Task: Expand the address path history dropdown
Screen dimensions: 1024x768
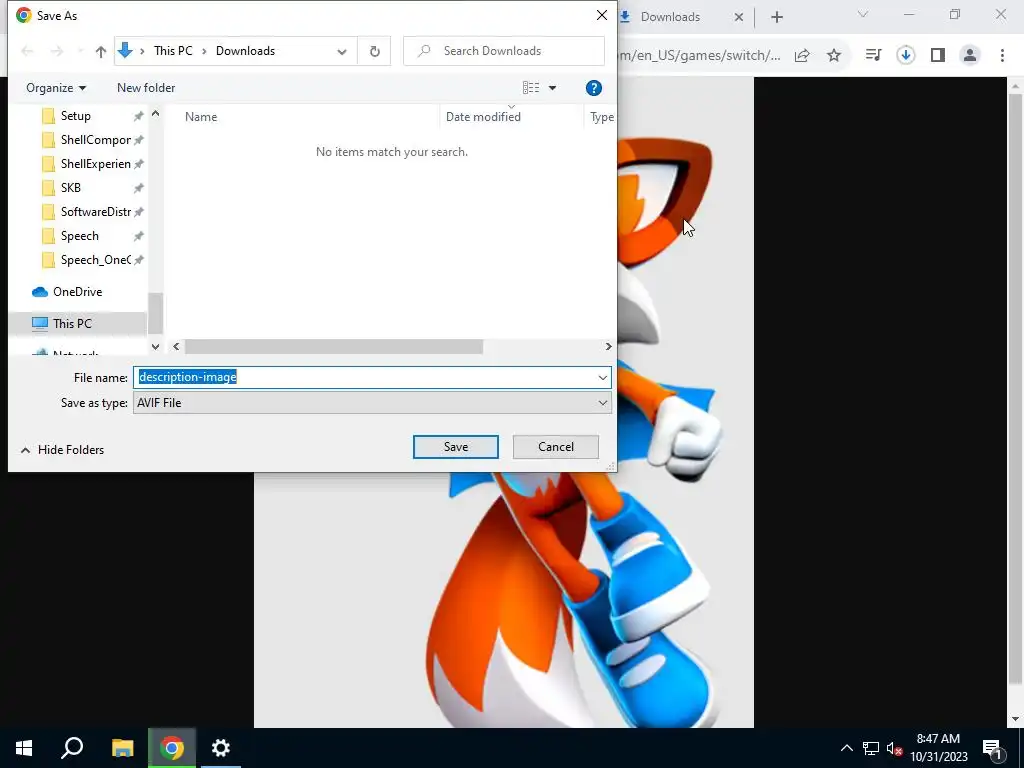Action: 342,52
